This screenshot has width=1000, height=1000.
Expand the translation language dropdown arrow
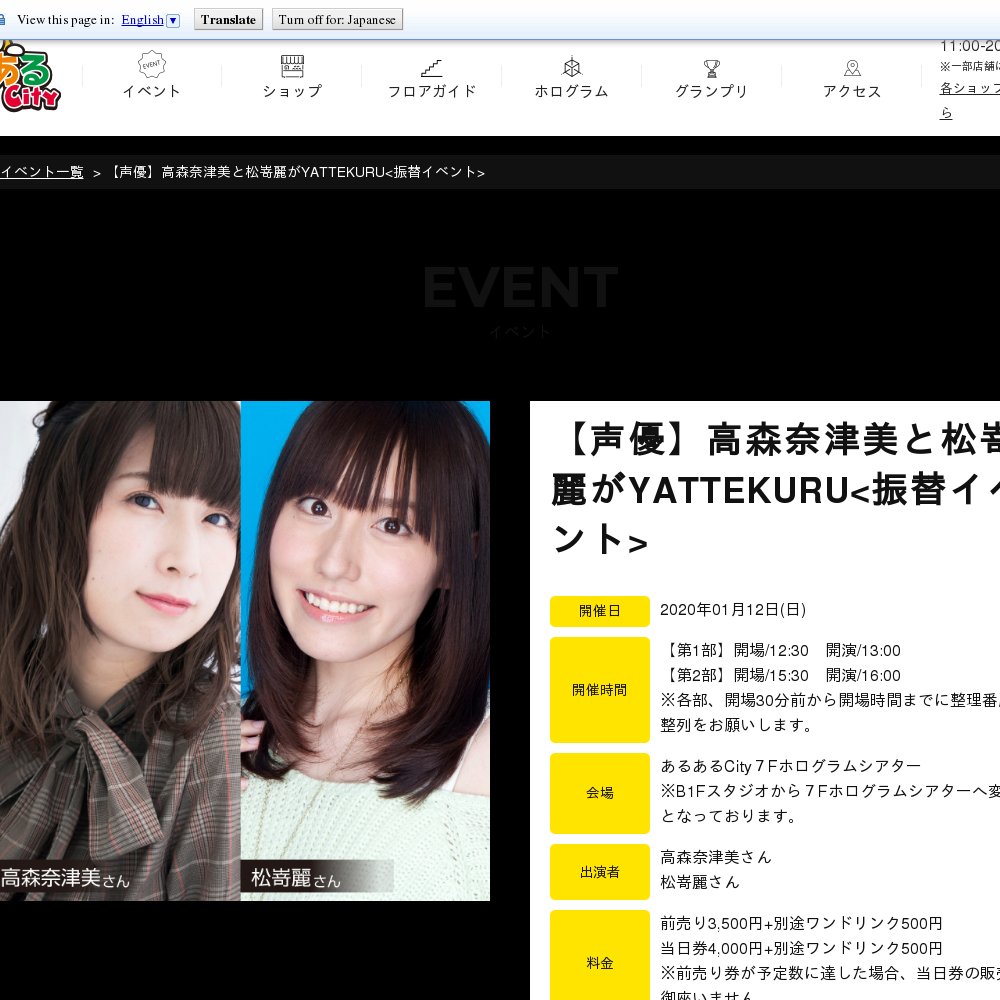[x=173, y=20]
